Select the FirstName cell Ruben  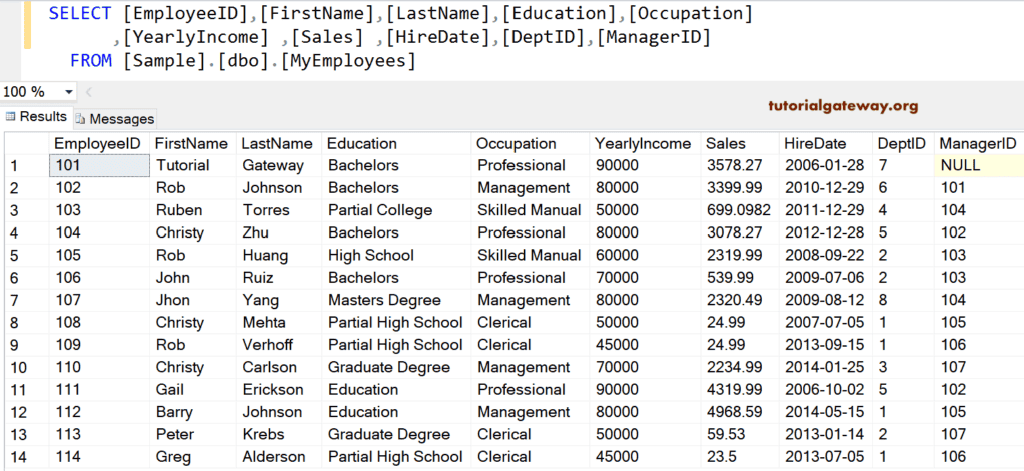[193, 210]
